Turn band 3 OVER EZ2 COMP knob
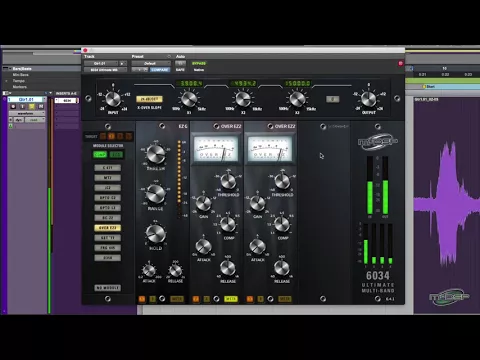The image size is (480, 360). (282, 225)
